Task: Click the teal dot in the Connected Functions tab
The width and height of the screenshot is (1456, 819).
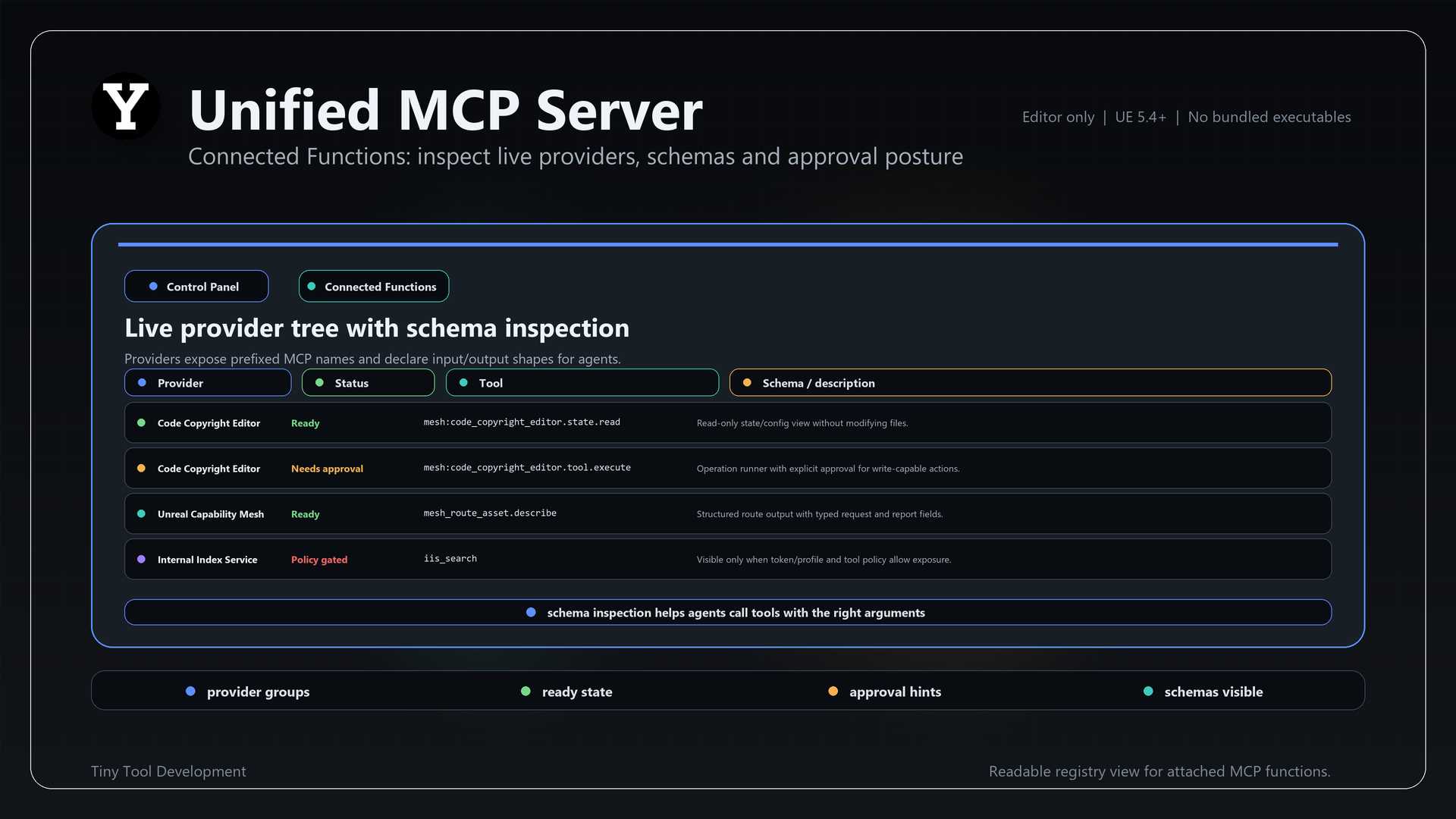Action: pyautogui.click(x=311, y=287)
